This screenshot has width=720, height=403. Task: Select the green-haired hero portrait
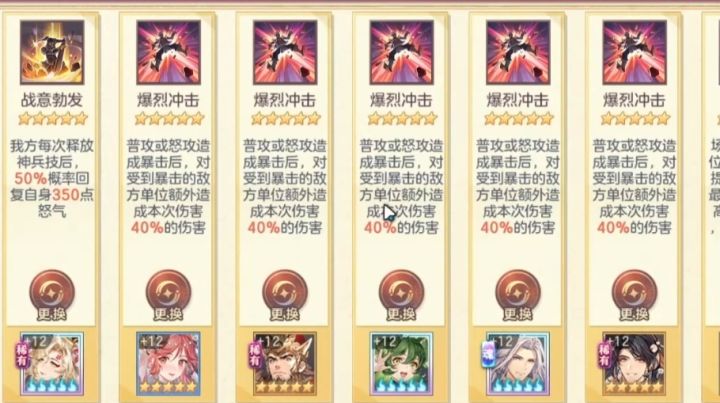(402, 364)
